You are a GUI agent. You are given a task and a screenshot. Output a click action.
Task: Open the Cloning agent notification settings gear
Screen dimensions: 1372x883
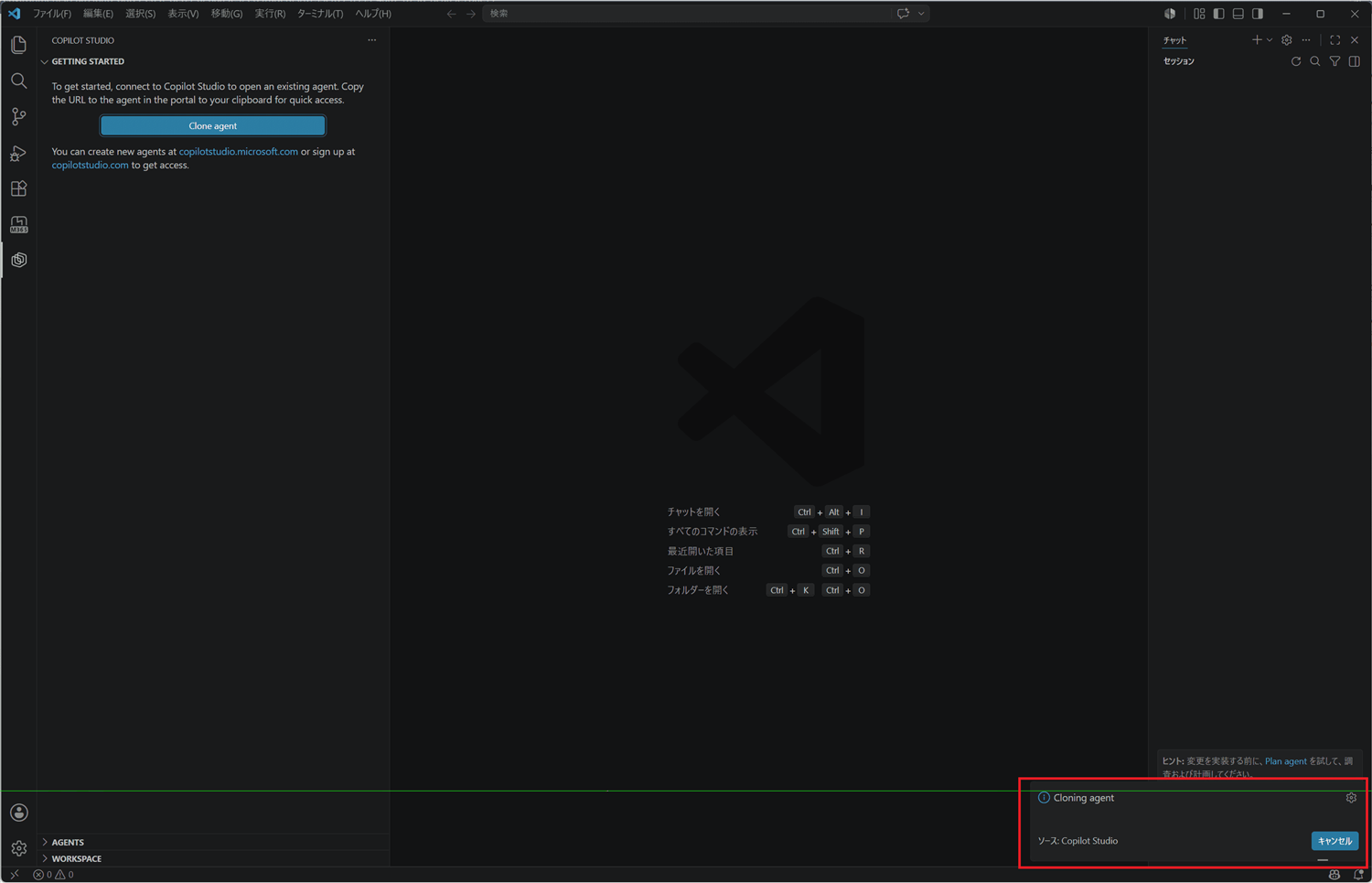point(1351,798)
